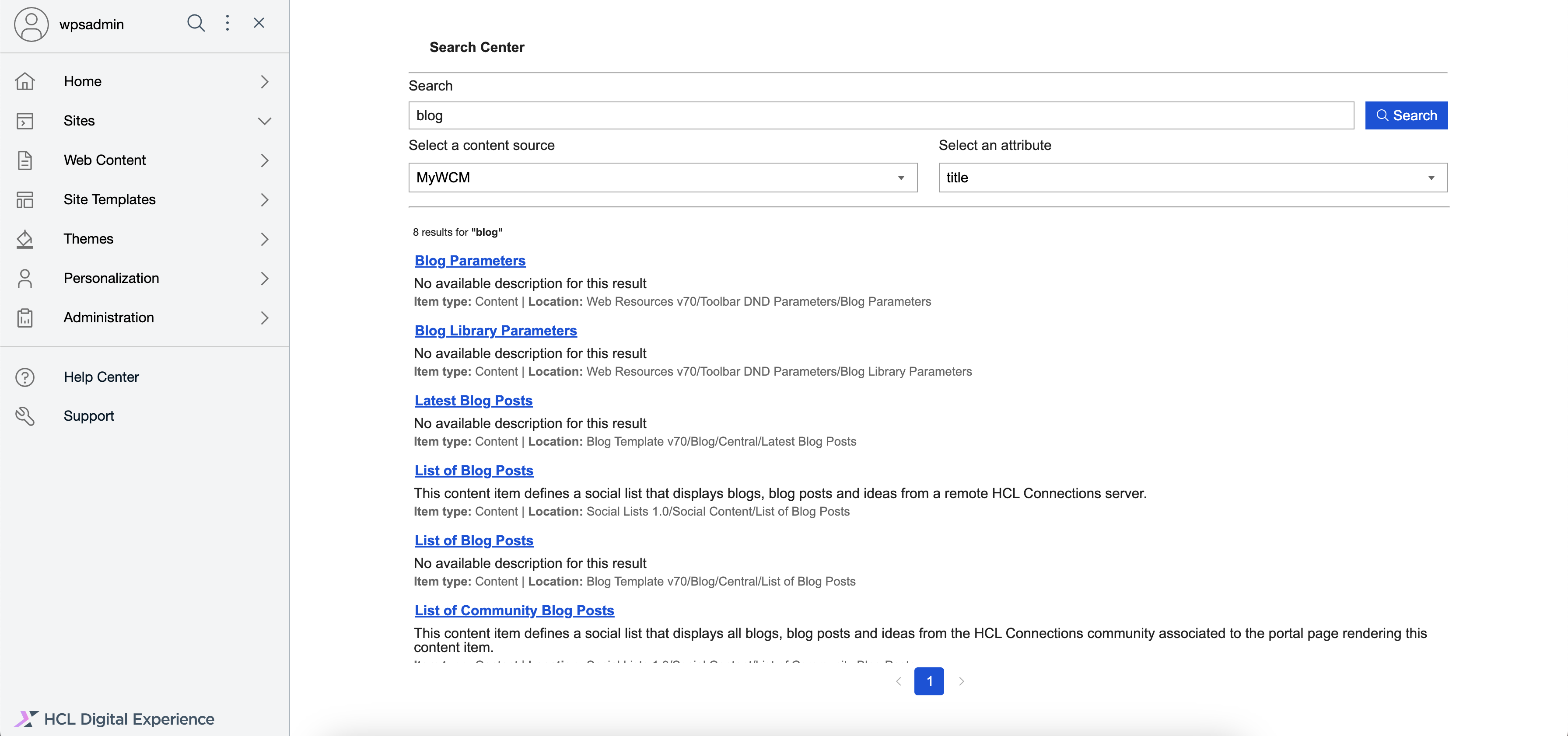The height and width of the screenshot is (736, 1568).
Task: Click the Support wrench icon
Action: pyautogui.click(x=25, y=416)
